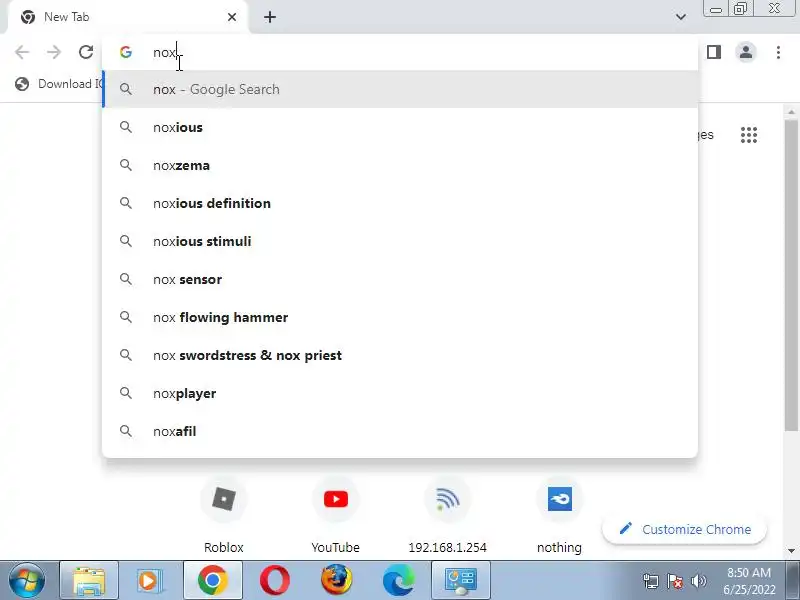Close the New Tab tab

[232, 17]
